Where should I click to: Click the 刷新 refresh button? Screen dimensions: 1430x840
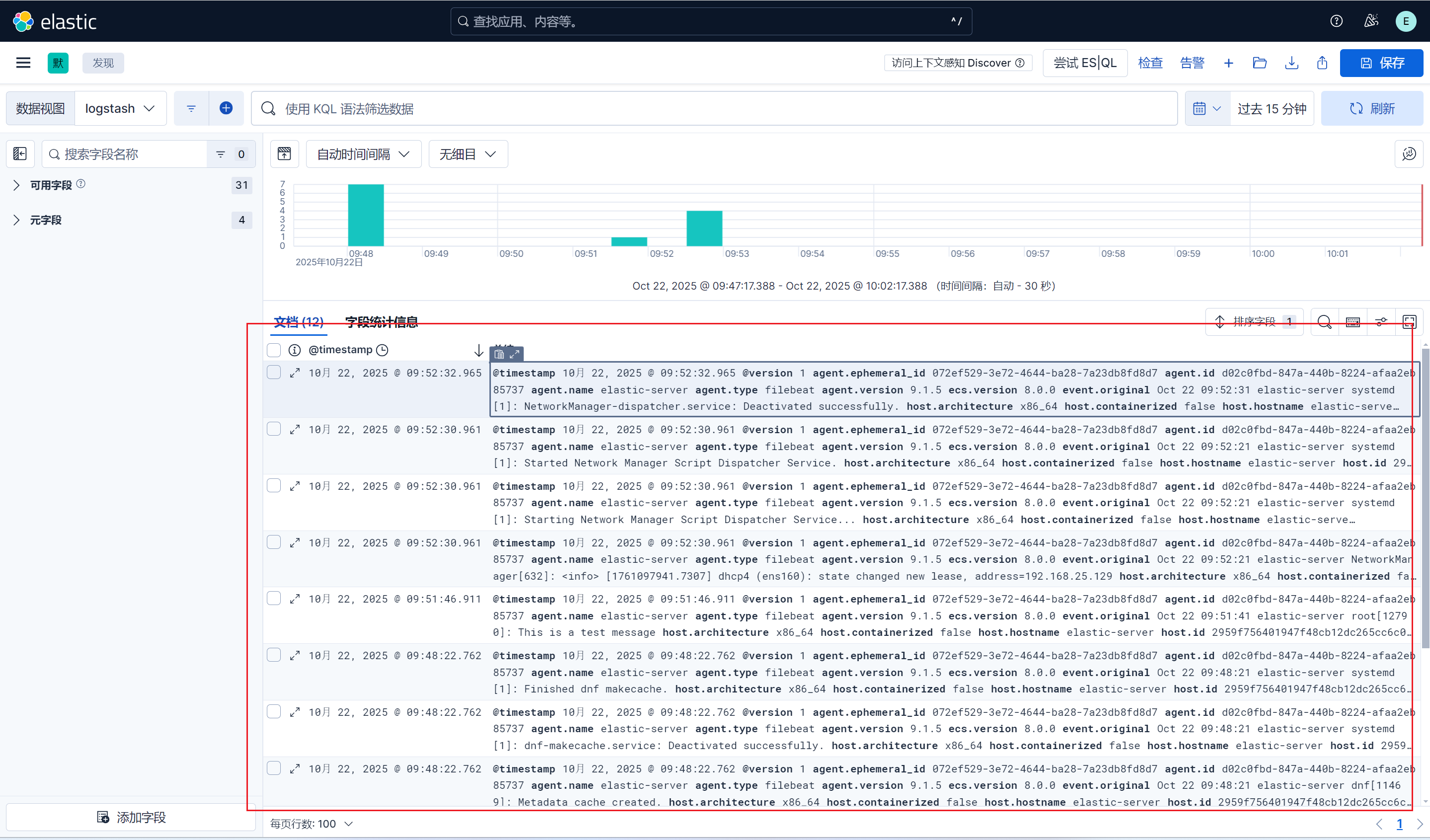1371,108
